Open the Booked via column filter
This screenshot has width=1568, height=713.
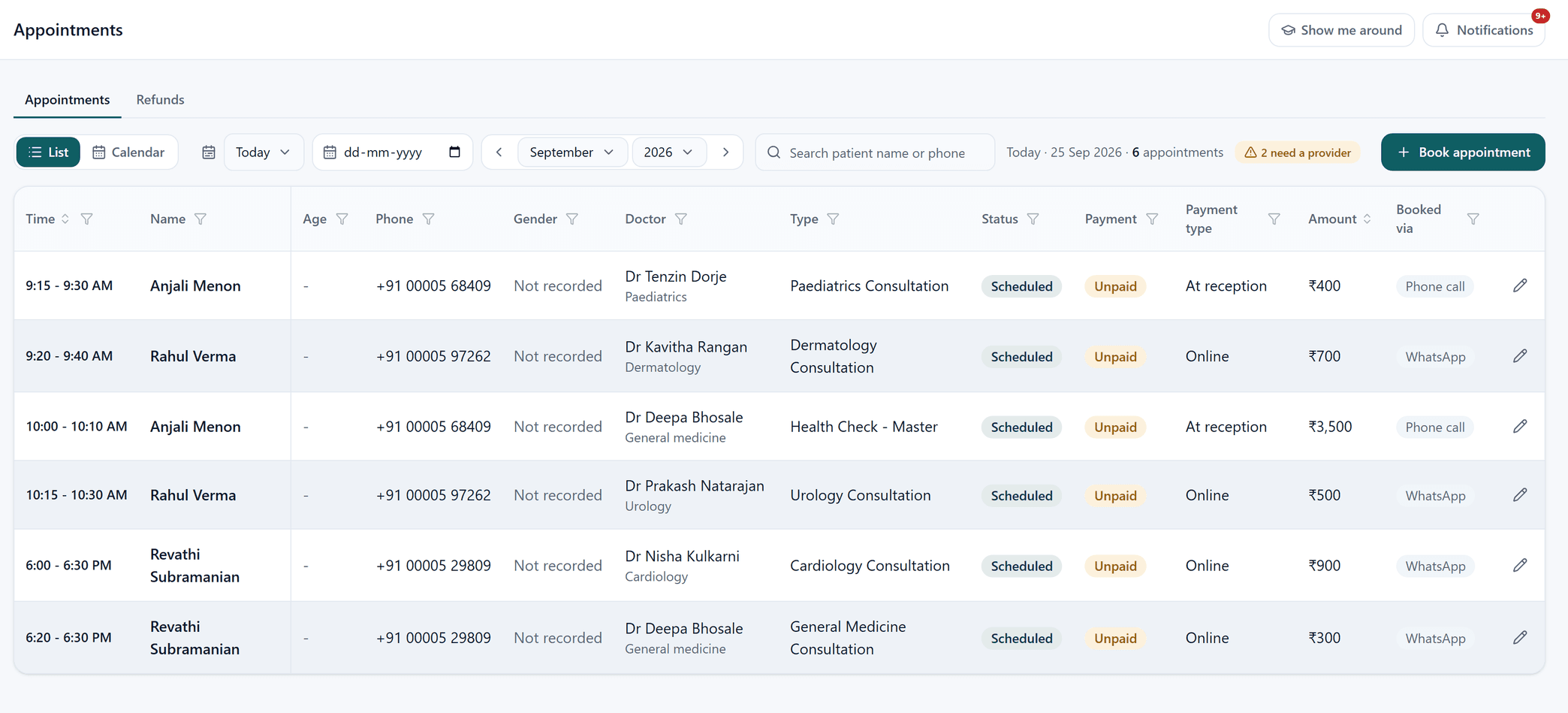pos(1473,219)
